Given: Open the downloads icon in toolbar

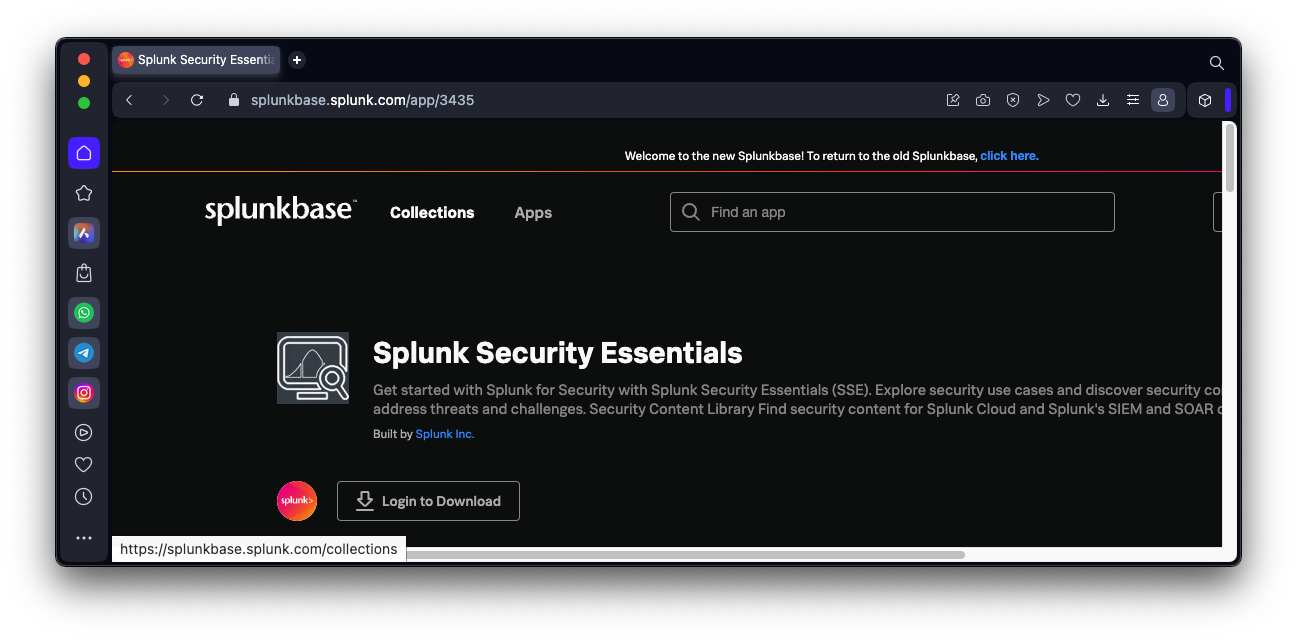Looking at the screenshot, I should (1103, 100).
